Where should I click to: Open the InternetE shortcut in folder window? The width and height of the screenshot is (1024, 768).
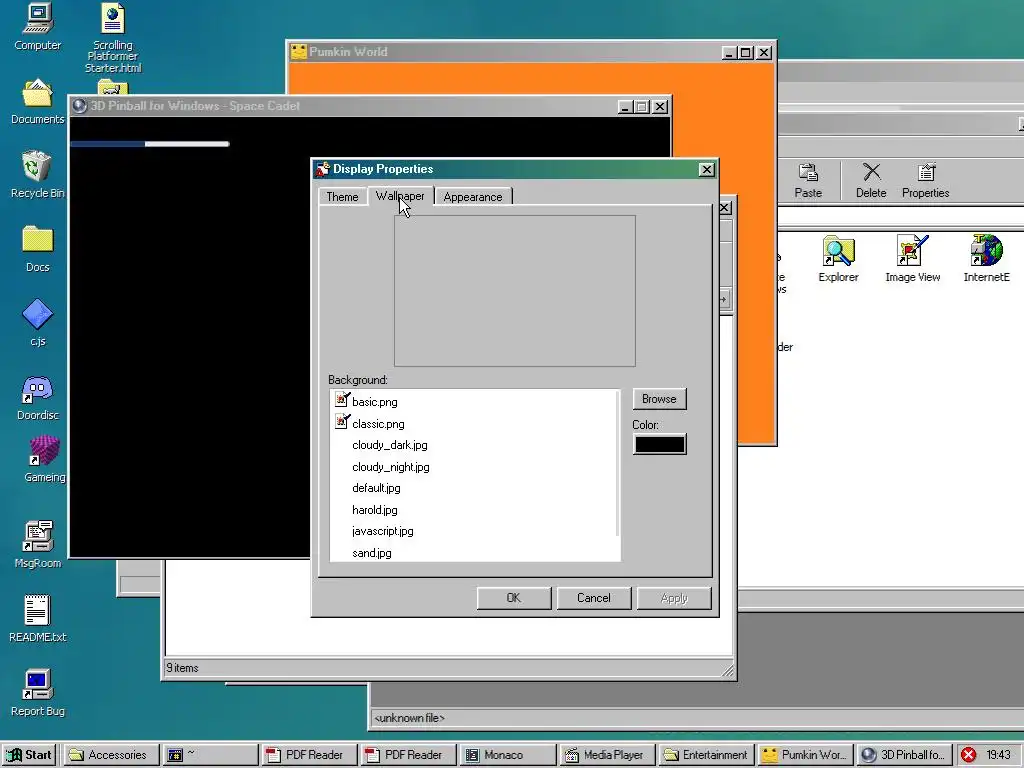point(986,259)
